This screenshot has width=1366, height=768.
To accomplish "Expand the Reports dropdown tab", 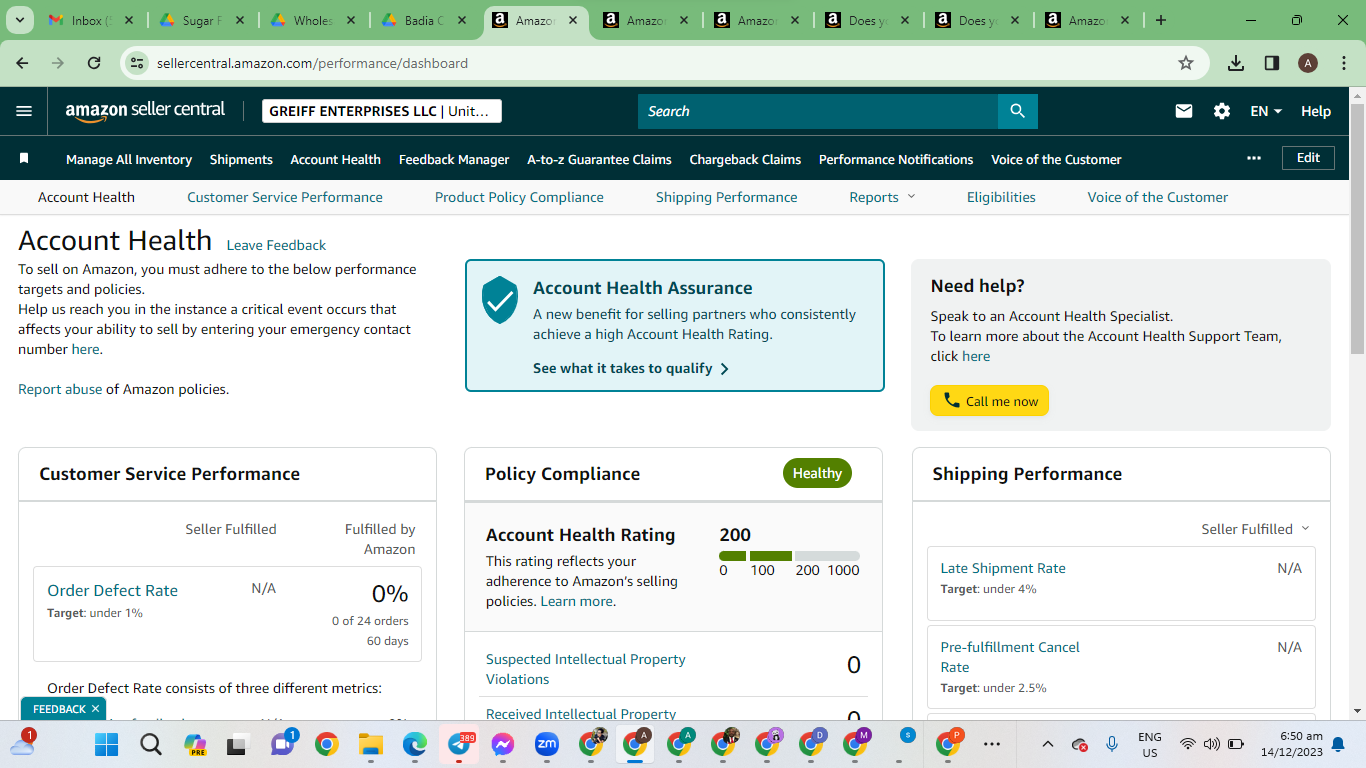I will click(882, 197).
